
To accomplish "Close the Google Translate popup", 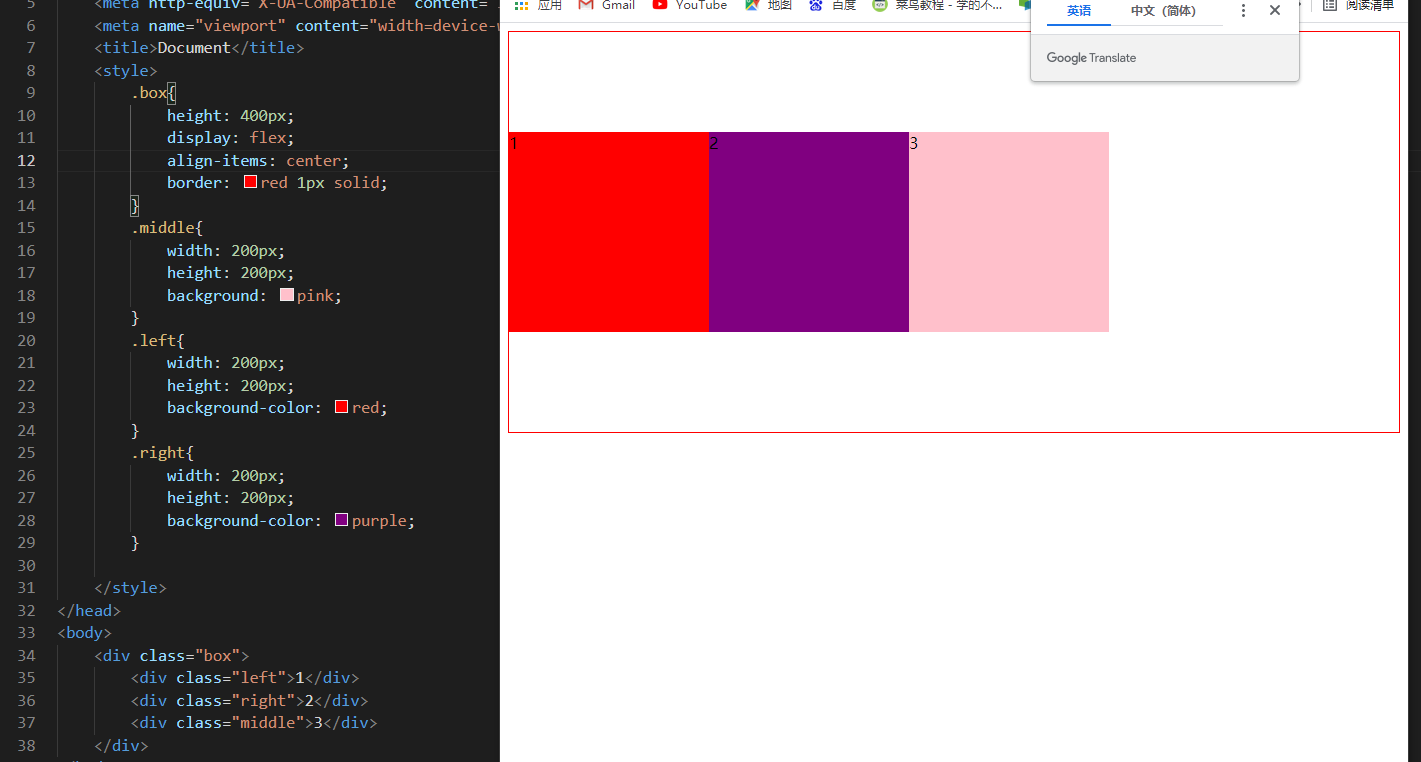I will (1275, 10).
